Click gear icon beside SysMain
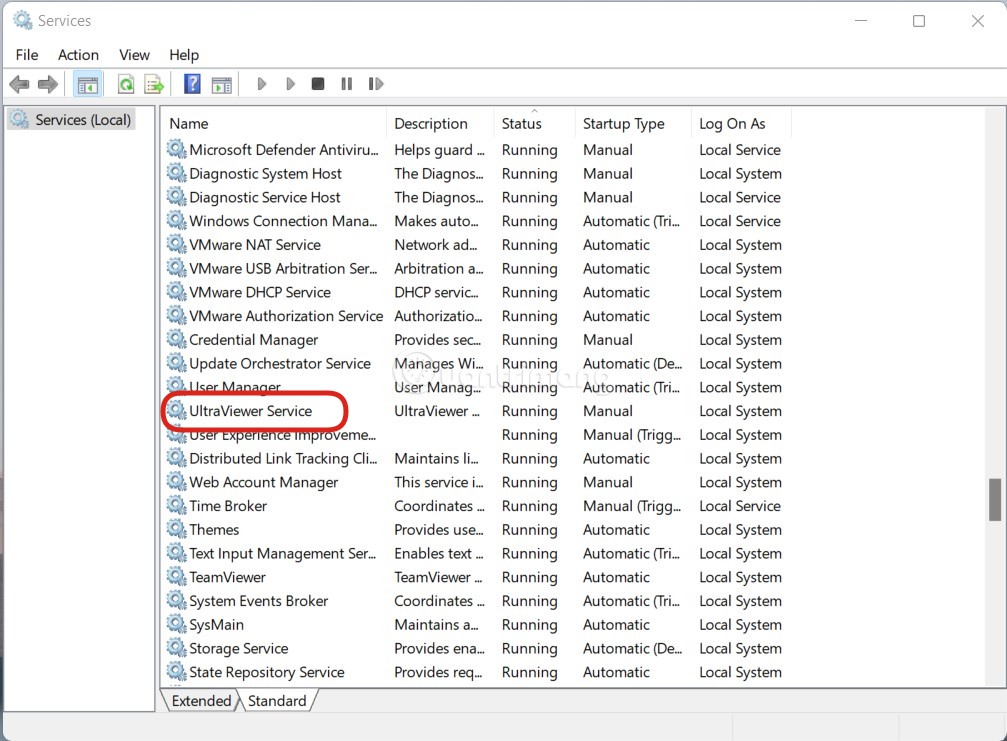 coord(176,623)
